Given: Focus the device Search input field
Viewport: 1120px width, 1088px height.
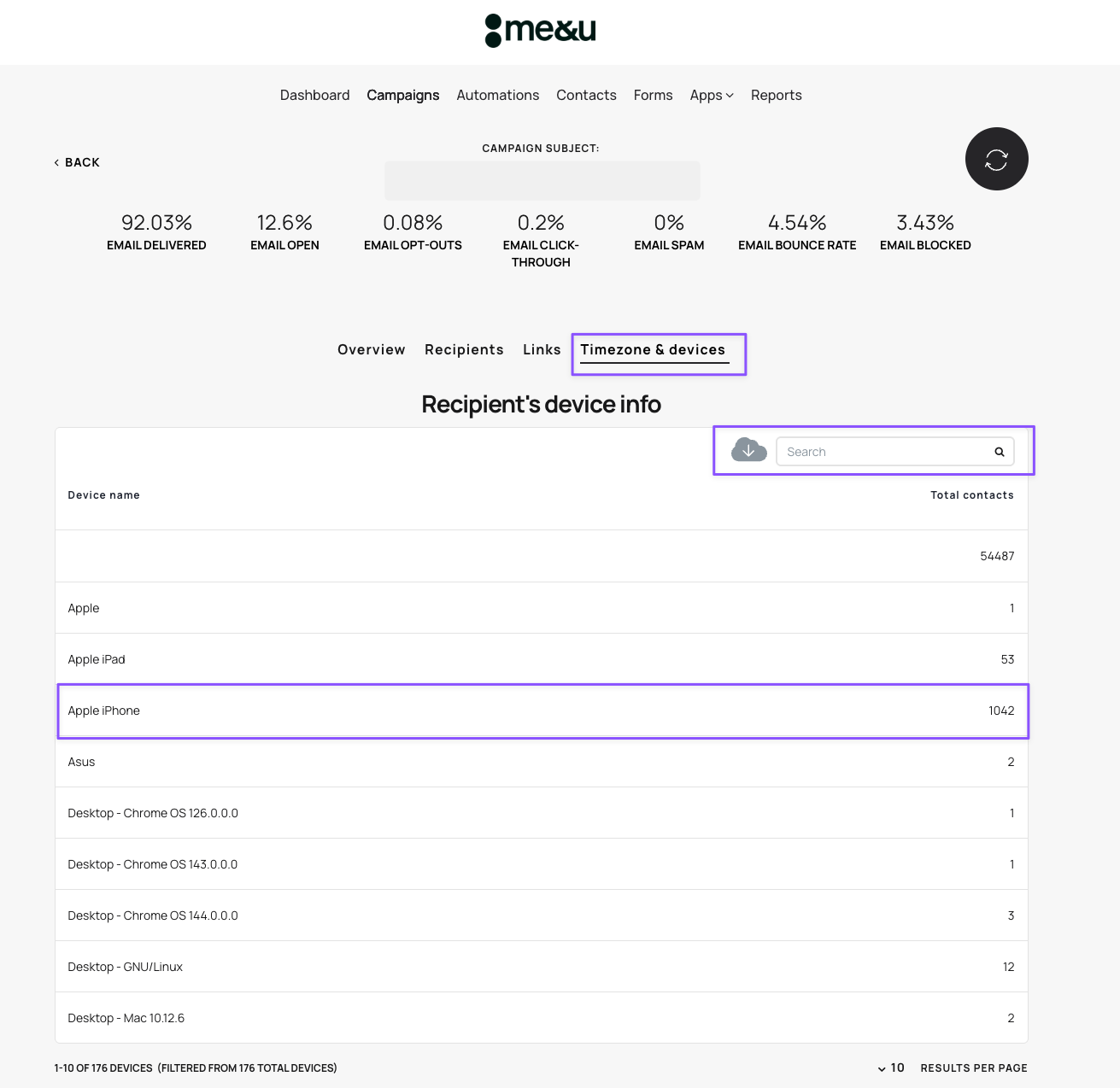Looking at the screenshot, I should click(880, 452).
